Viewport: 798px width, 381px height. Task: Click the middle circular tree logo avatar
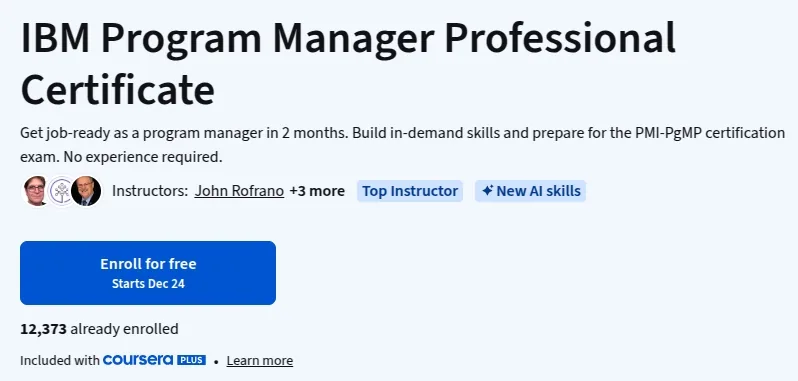pyautogui.click(x=61, y=191)
